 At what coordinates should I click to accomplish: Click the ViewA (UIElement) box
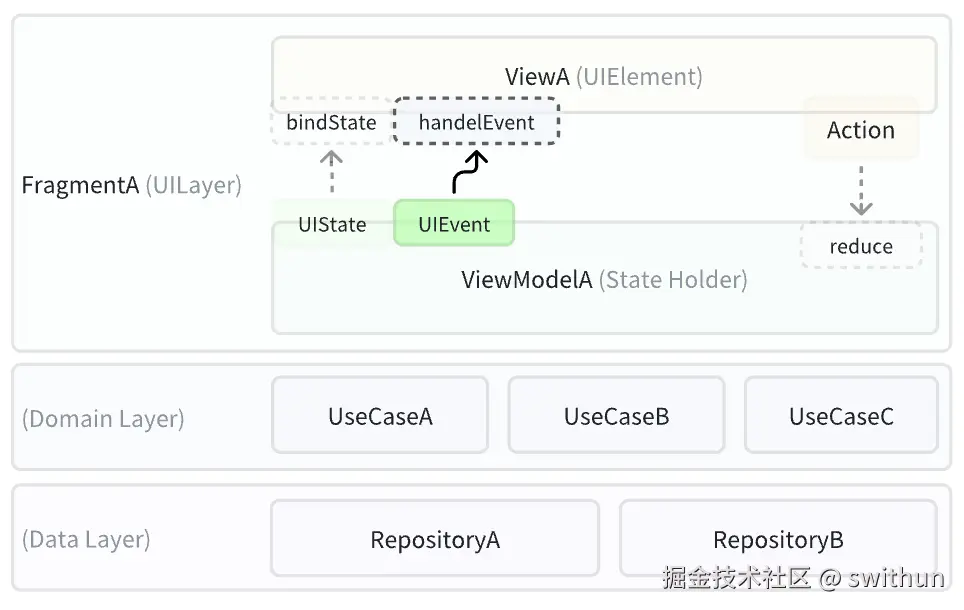point(603,76)
